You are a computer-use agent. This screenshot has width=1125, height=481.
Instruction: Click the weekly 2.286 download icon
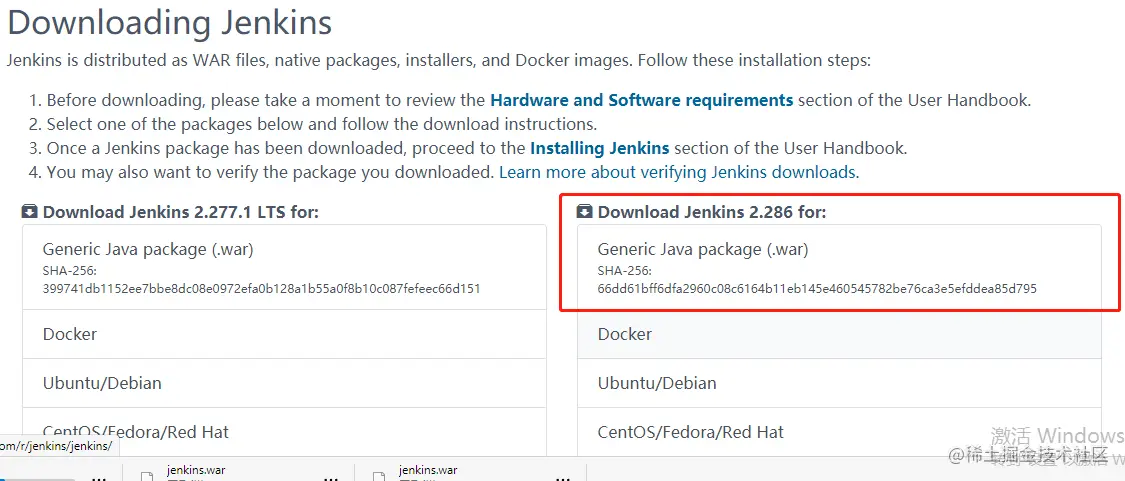click(585, 212)
